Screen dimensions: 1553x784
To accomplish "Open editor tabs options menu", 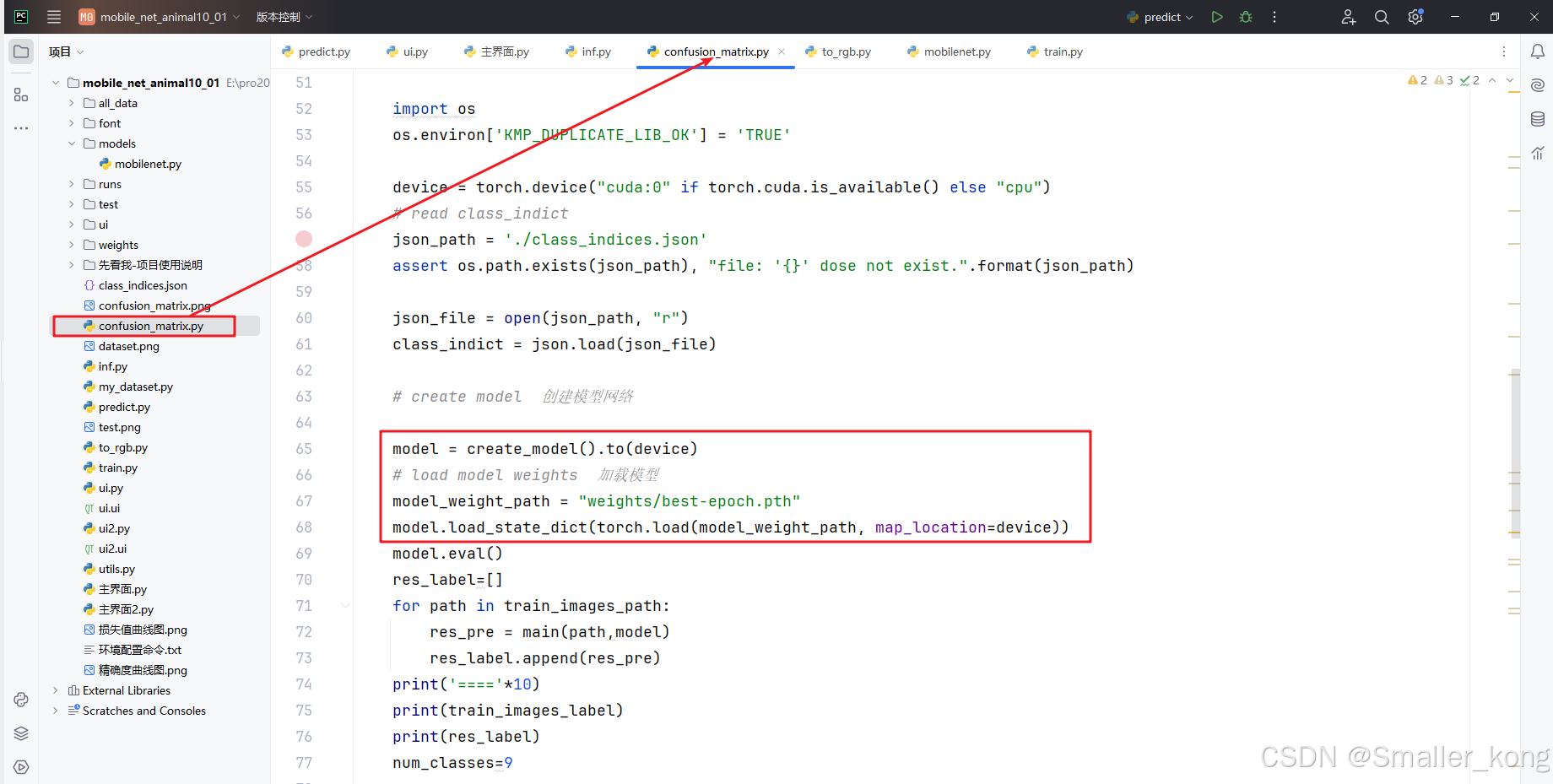I will (1504, 51).
